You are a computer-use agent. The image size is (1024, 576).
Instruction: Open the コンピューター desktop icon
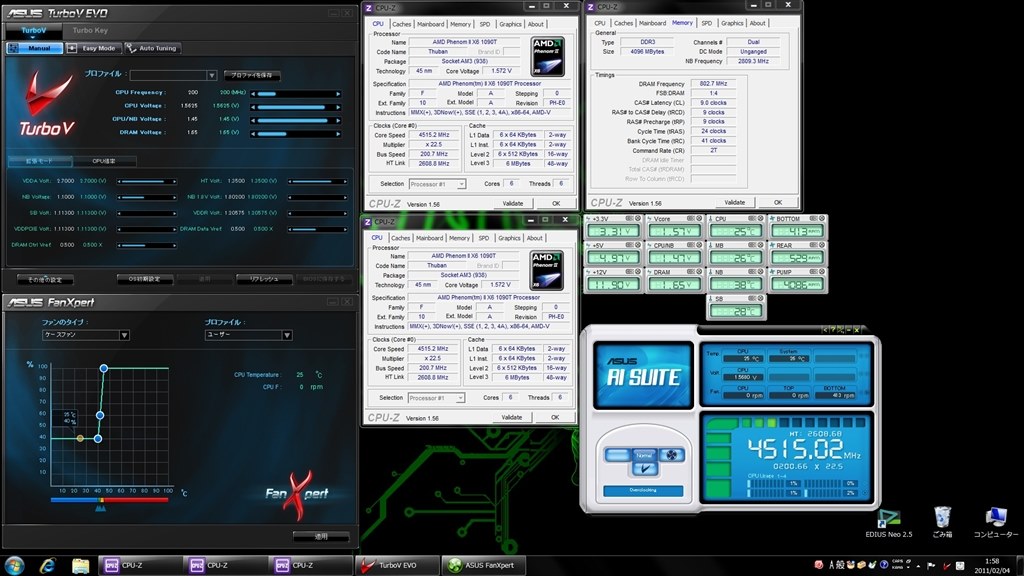(x=995, y=522)
